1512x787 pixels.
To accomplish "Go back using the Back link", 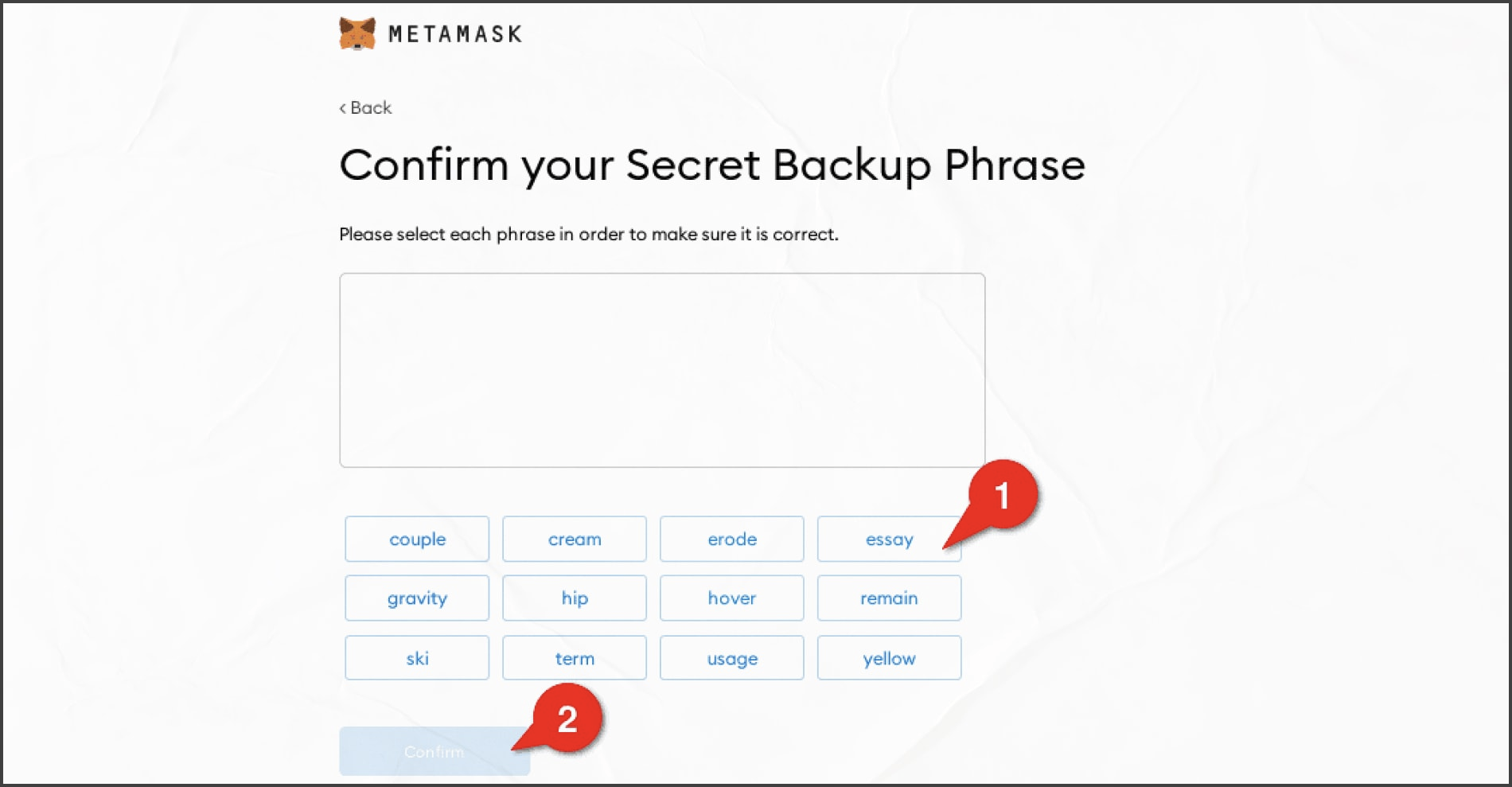I will [x=365, y=107].
